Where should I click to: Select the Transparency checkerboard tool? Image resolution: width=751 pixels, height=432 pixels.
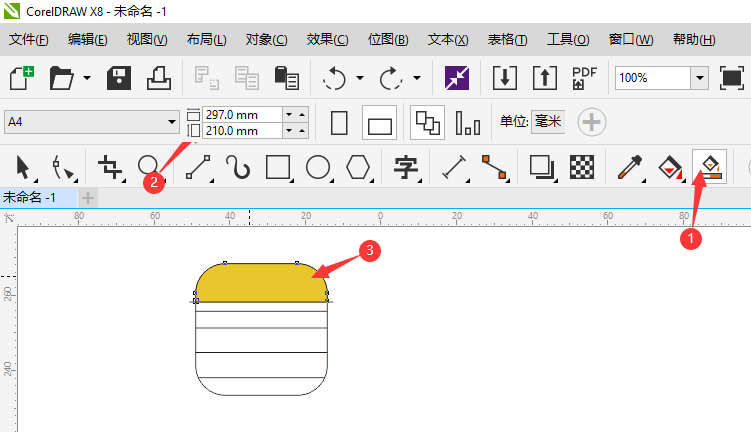pyautogui.click(x=582, y=166)
